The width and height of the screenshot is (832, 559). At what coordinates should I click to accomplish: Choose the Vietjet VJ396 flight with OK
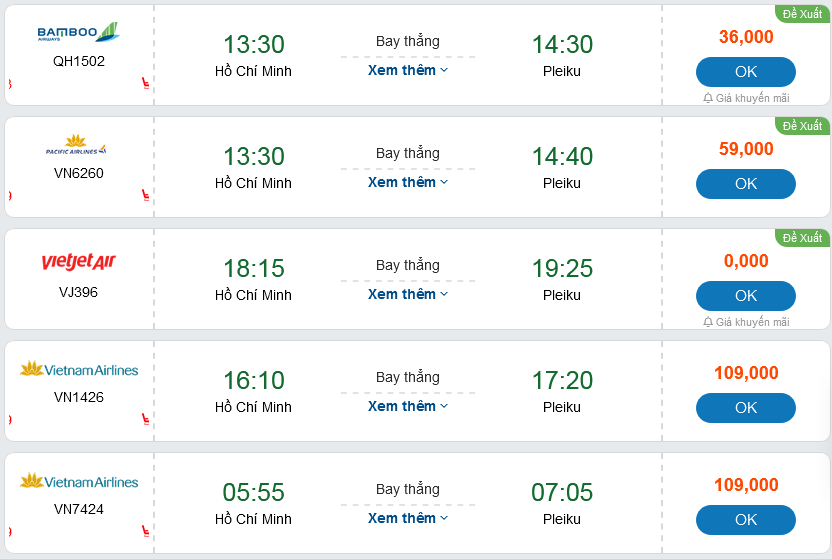(x=745, y=296)
